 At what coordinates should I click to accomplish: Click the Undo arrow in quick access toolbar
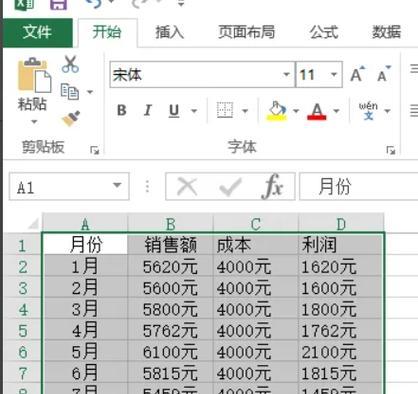click(93, 3)
